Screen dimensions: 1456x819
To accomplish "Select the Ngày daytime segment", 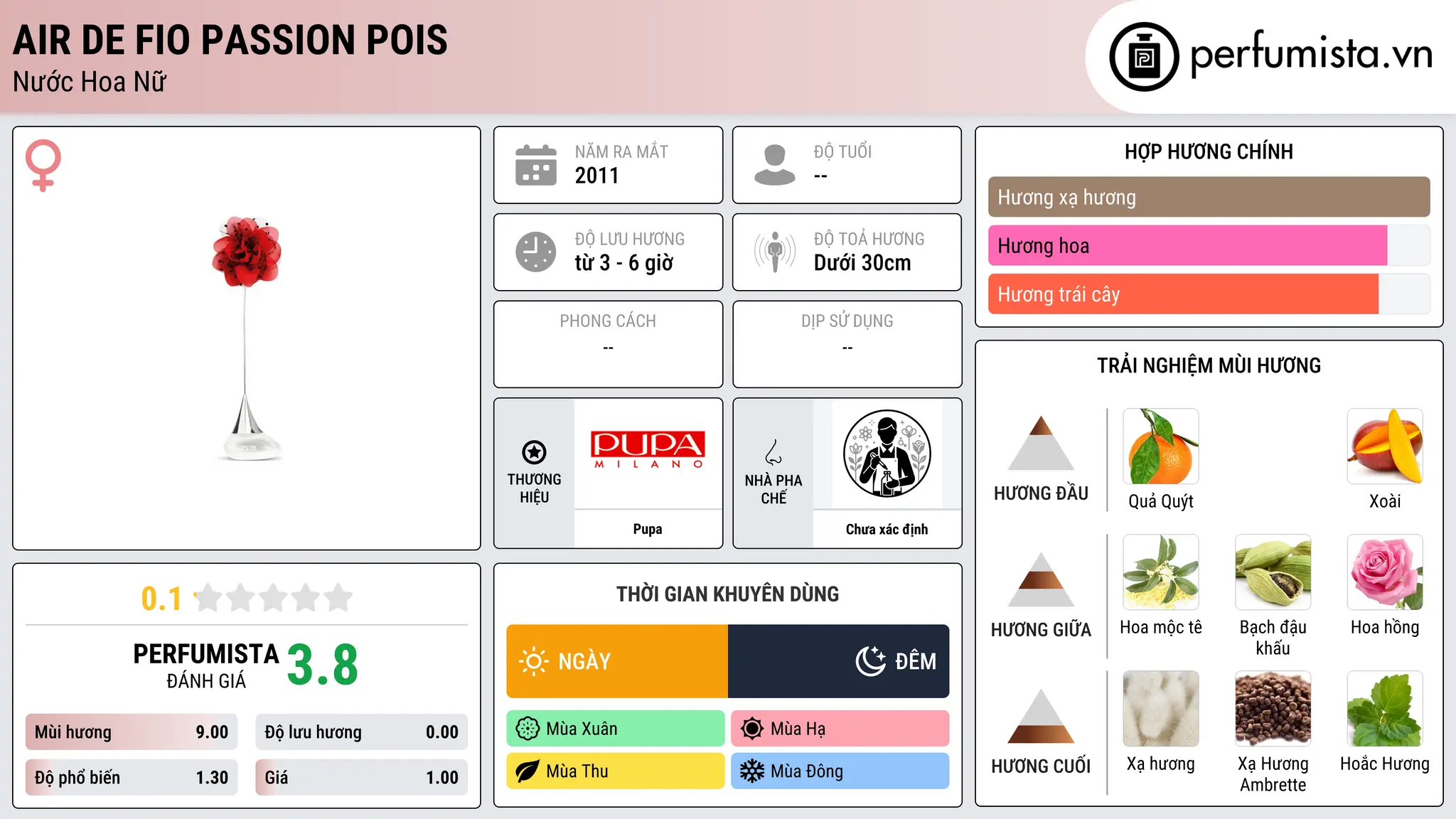I will [x=617, y=661].
